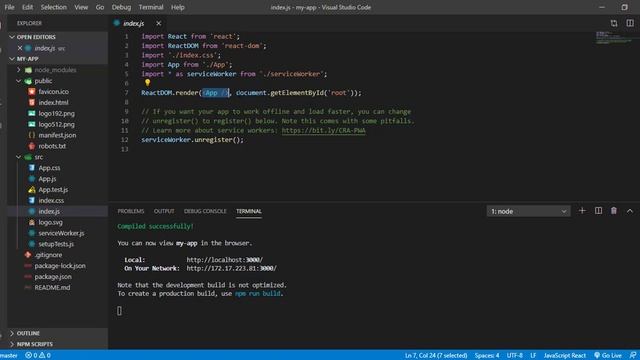Click the feedback icon in status bar

[x=633, y=355]
